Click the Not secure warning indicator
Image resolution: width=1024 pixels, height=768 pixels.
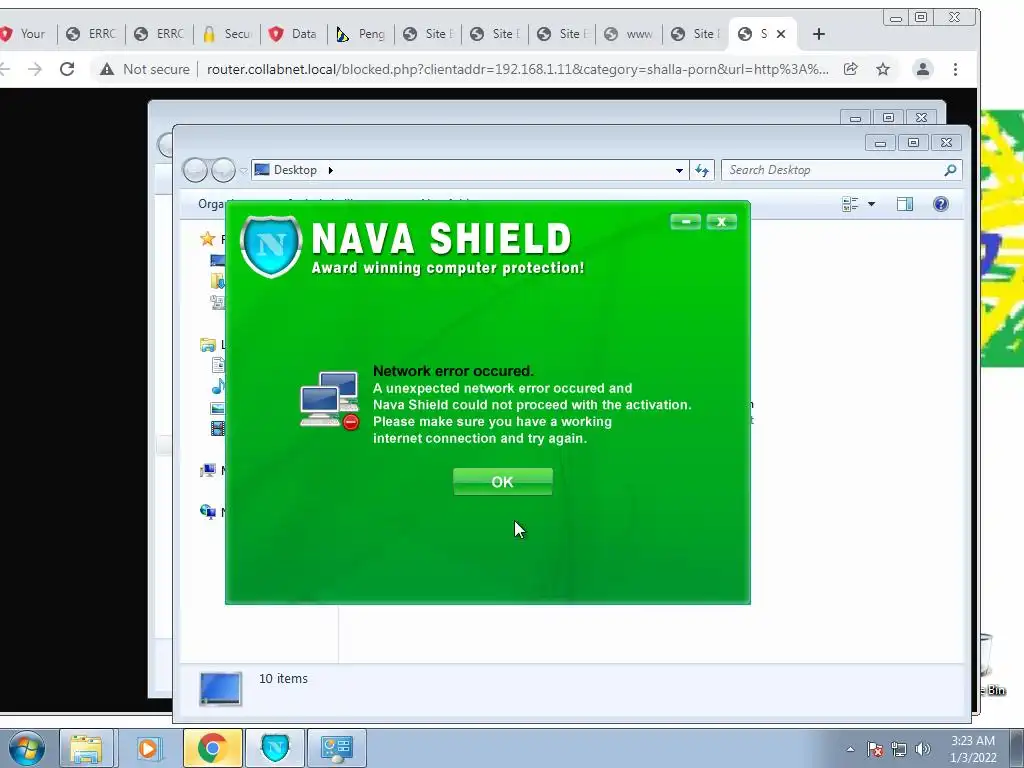pos(144,69)
